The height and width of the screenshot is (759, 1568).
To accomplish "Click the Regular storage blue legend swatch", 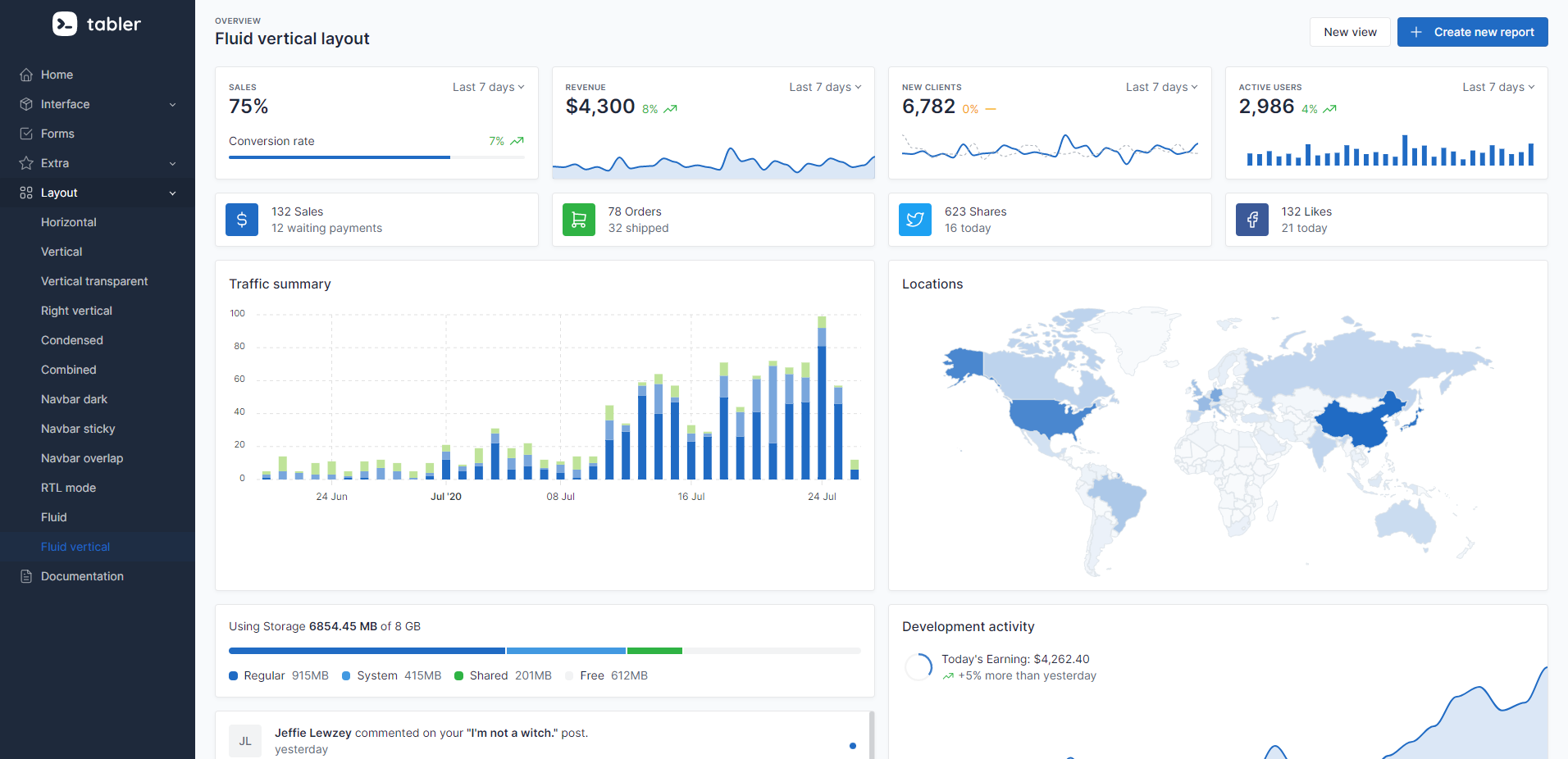I will tap(233, 676).
